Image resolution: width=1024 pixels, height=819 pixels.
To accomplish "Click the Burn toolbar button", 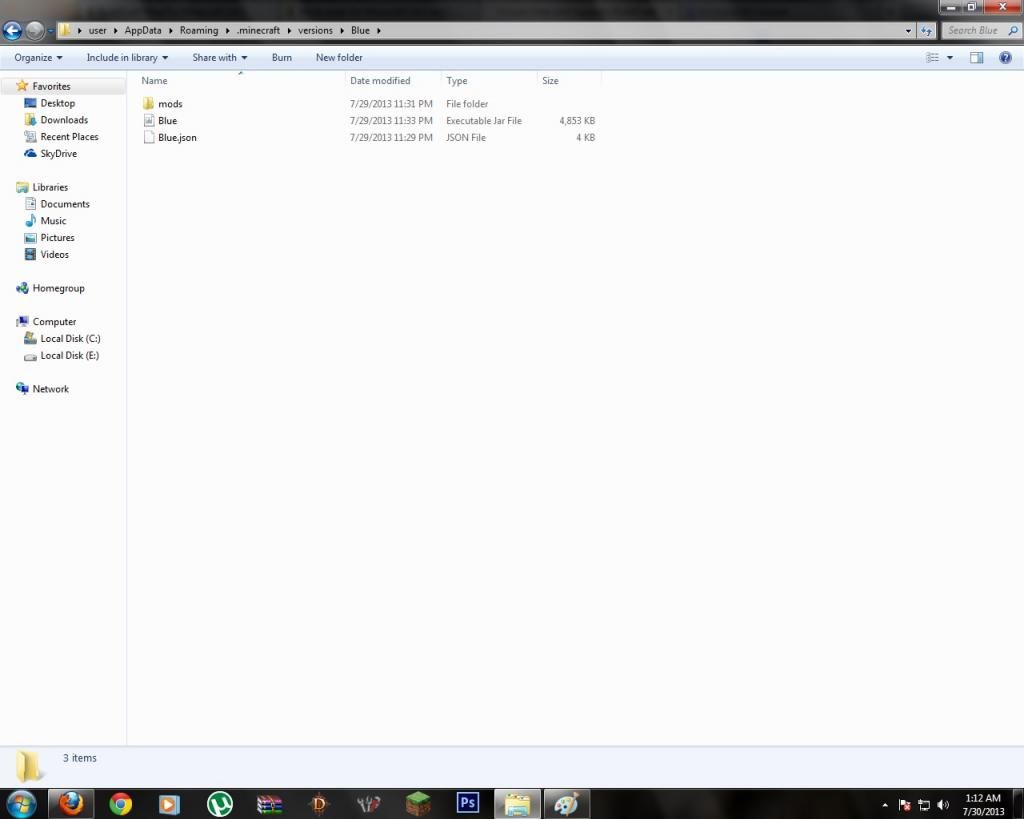I will tap(282, 58).
